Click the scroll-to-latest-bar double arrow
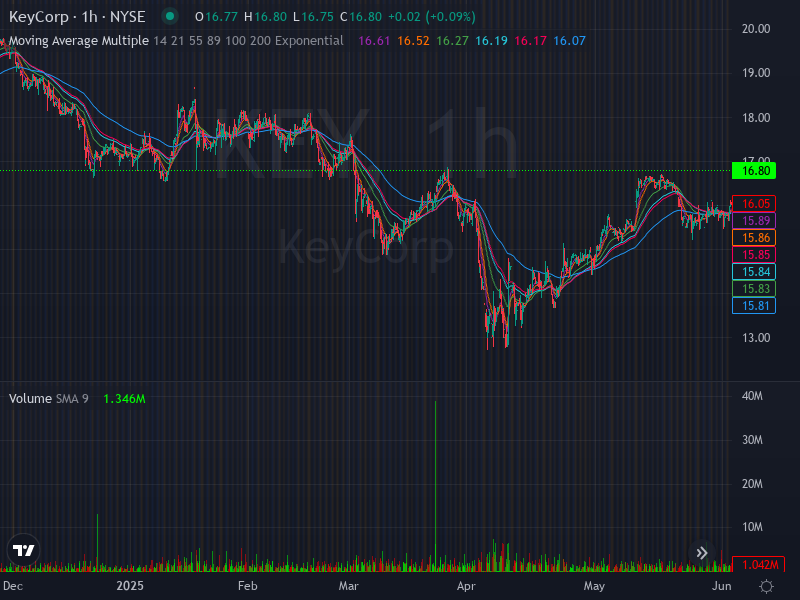 click(x=702, y=553)
